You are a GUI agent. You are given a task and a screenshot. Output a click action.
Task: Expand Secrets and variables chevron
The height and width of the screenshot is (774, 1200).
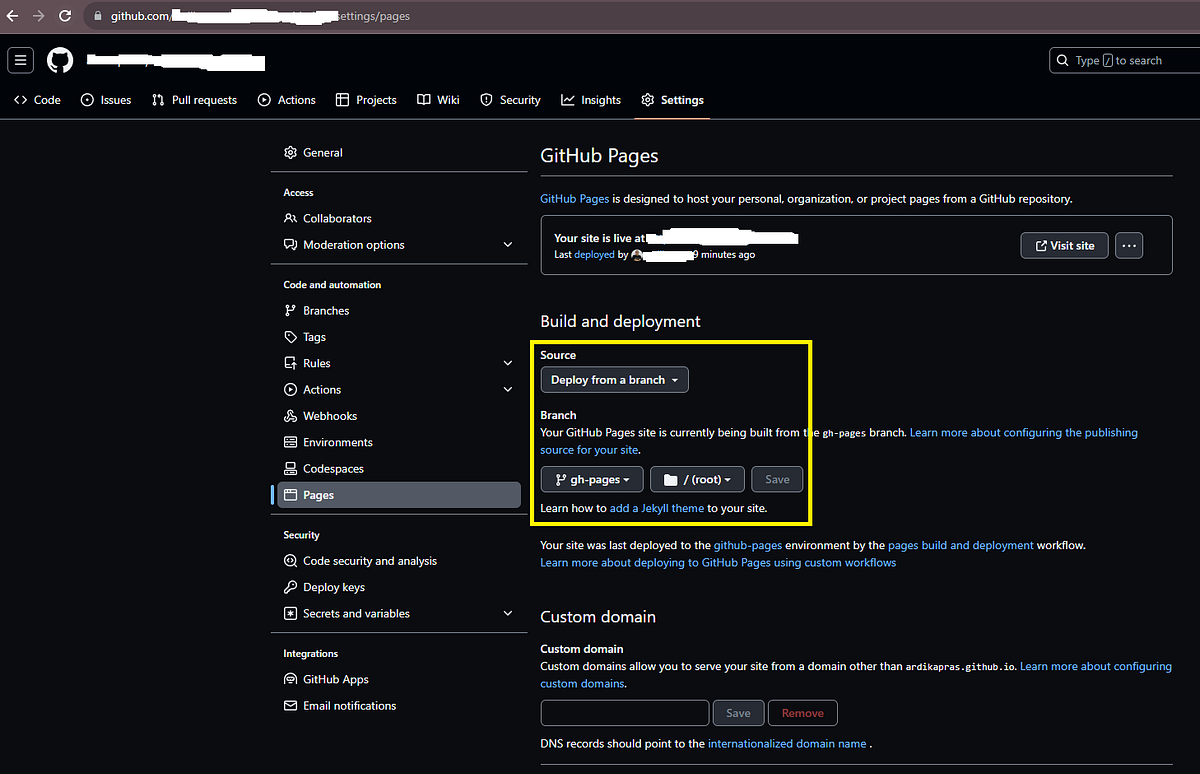tap(508, 614)
